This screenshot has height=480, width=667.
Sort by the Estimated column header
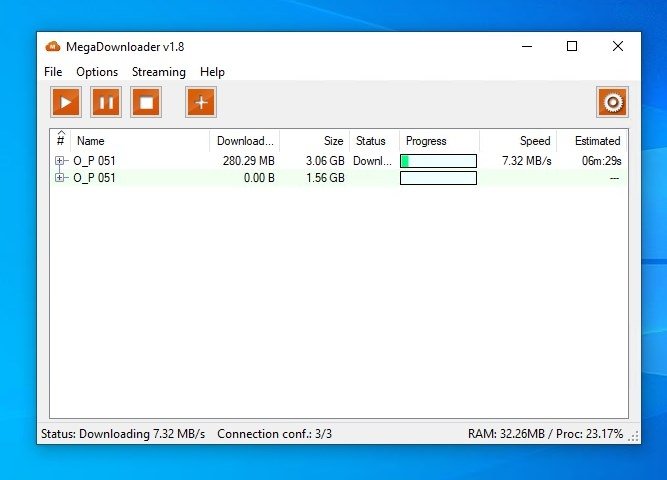[592, 141]
